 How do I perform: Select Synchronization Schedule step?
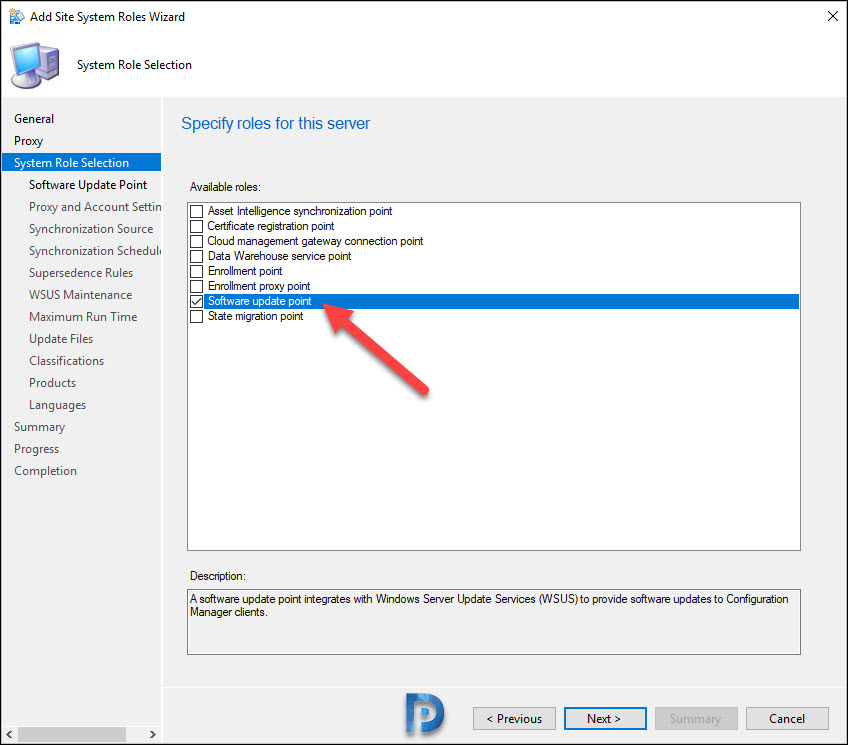coord(95,251)
